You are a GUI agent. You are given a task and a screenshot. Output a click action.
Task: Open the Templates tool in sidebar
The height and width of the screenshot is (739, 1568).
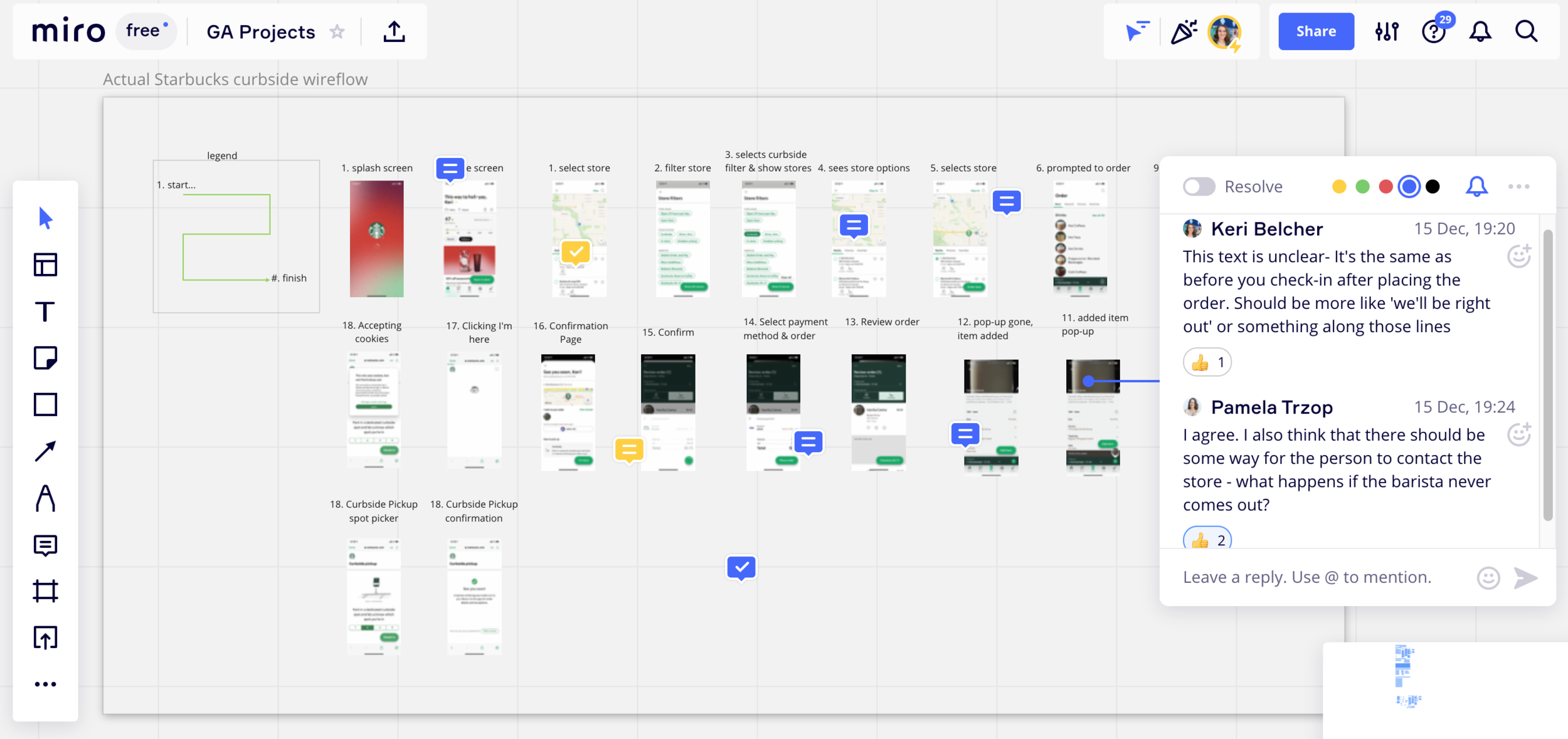pos(45,265)
